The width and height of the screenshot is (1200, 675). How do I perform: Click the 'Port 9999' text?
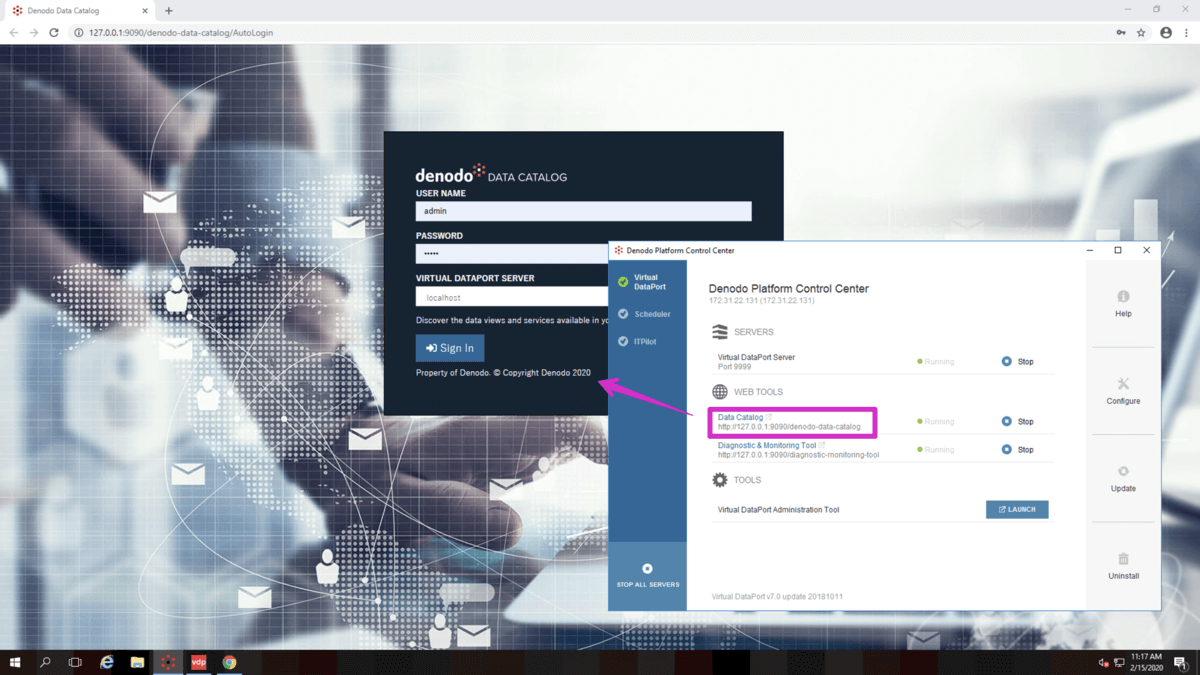point(734,367)
